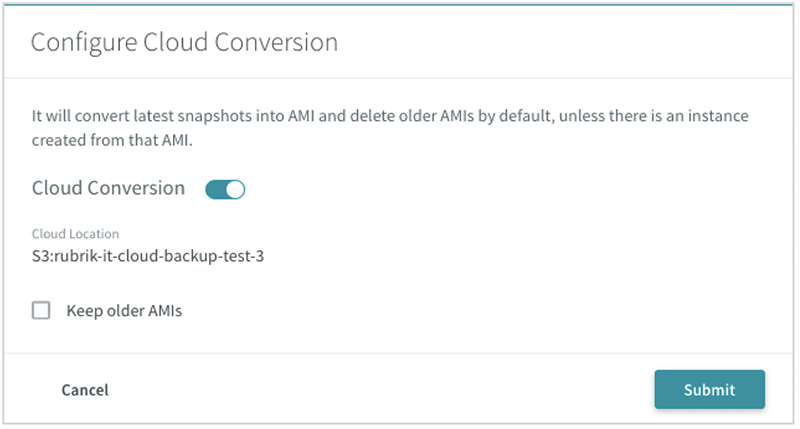This screenshot has height=429, width=800.
Task: Click the white knob of the Cloud Conversion toggle
Action: pyautogui.click(x=235, y=189)
